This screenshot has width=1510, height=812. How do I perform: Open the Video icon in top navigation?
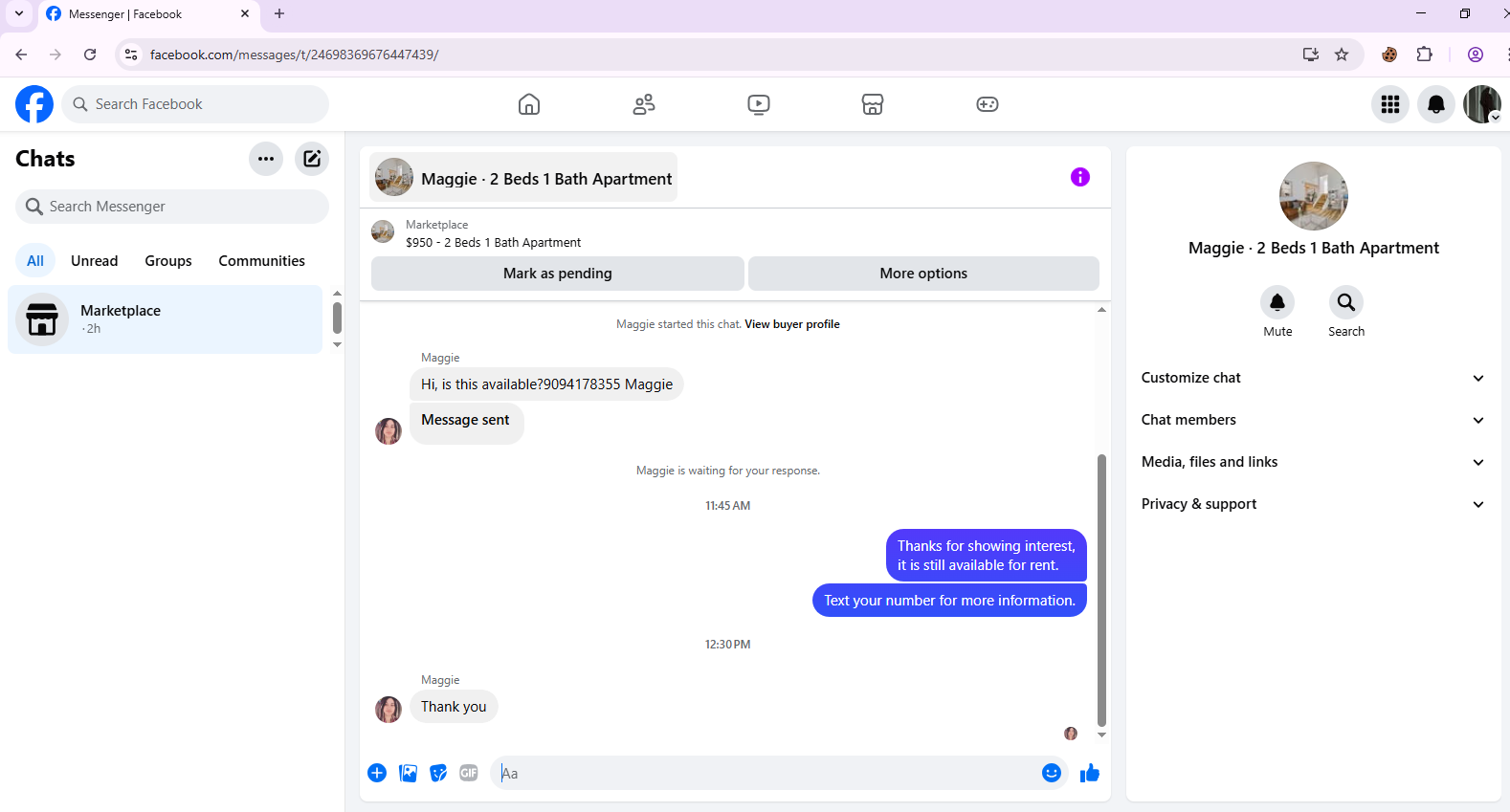tap(759, 104)
